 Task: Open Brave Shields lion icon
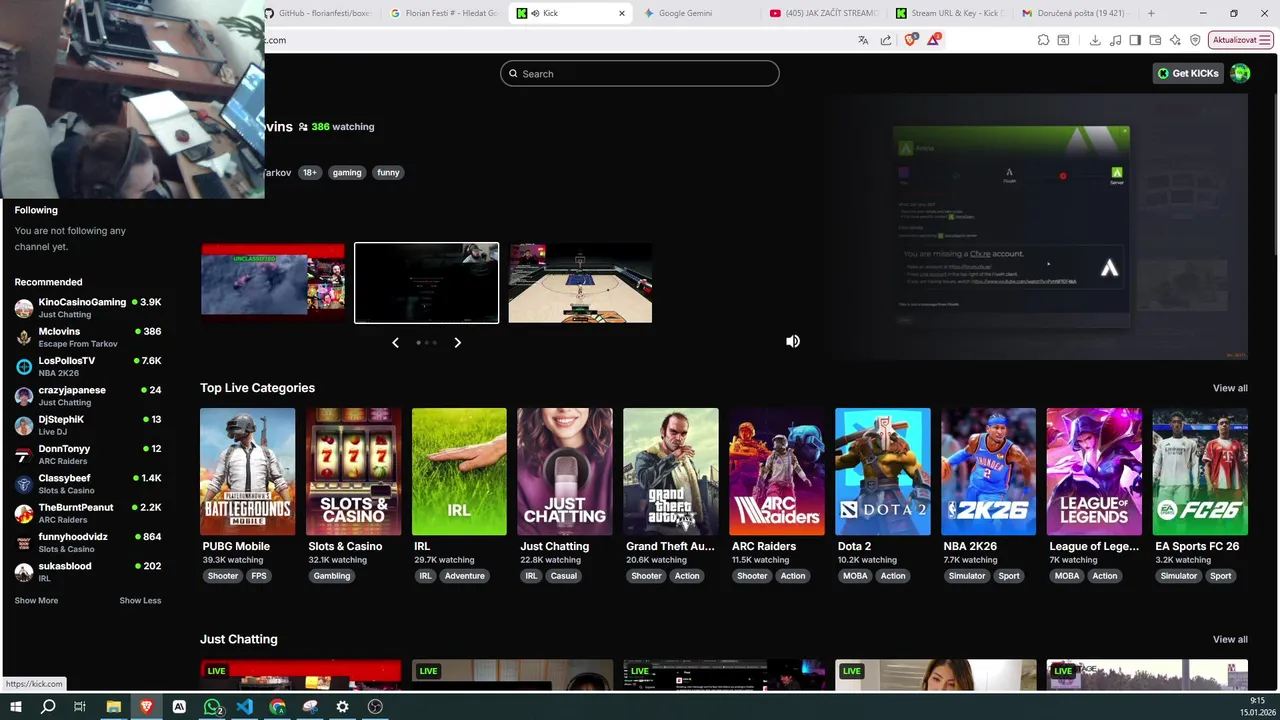click(x=910, y=40)
